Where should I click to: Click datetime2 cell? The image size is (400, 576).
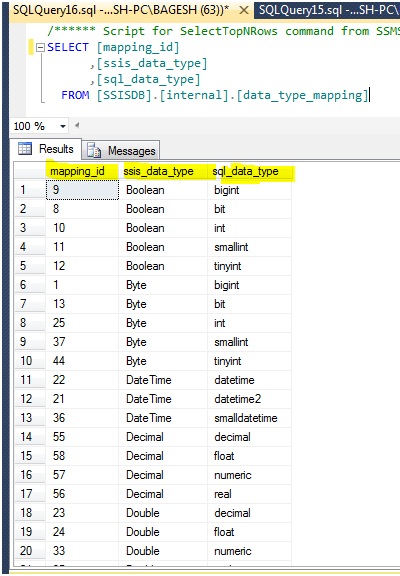coord(250,399)
